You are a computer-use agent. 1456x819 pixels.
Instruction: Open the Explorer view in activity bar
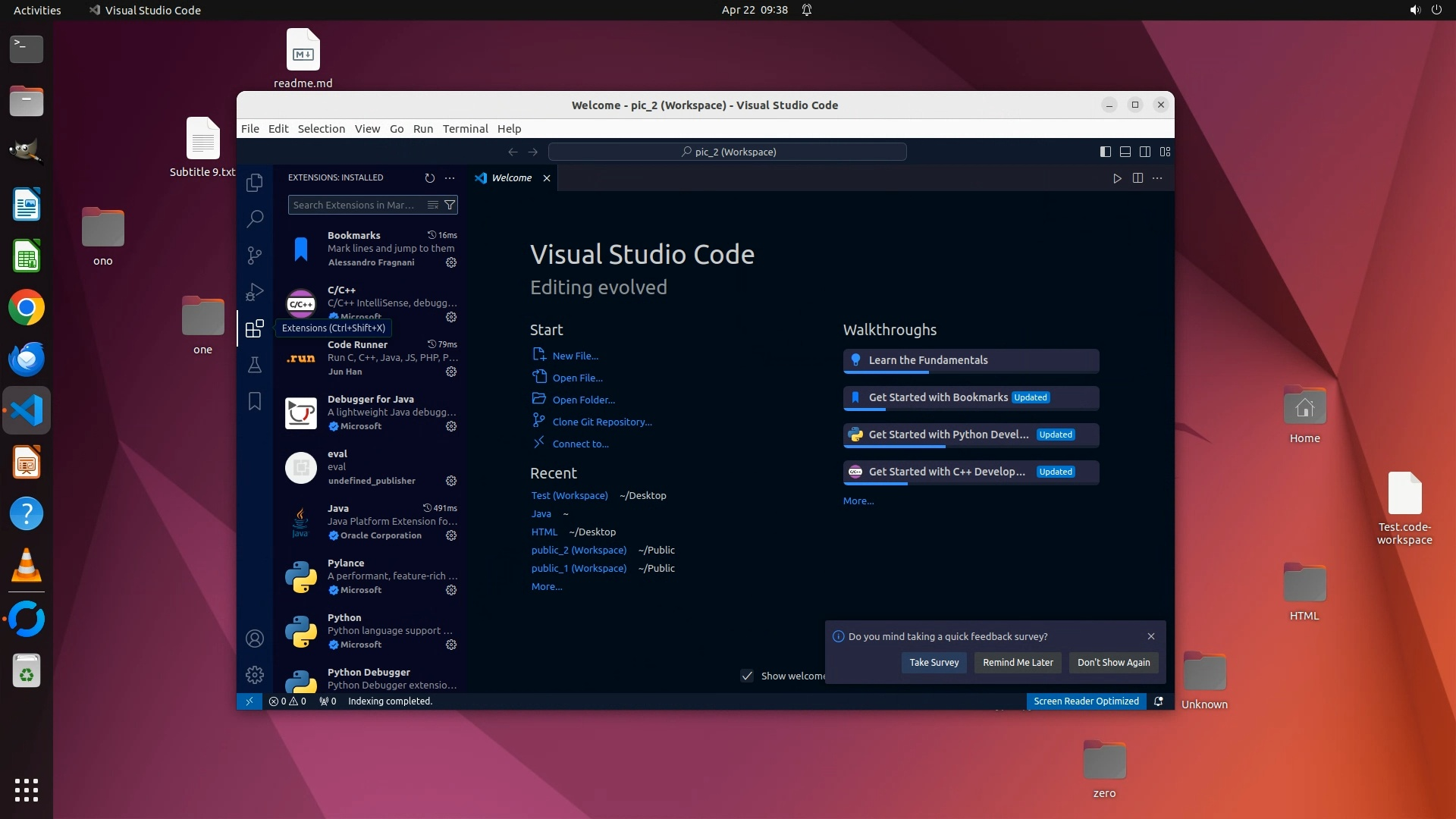point(255,183)
